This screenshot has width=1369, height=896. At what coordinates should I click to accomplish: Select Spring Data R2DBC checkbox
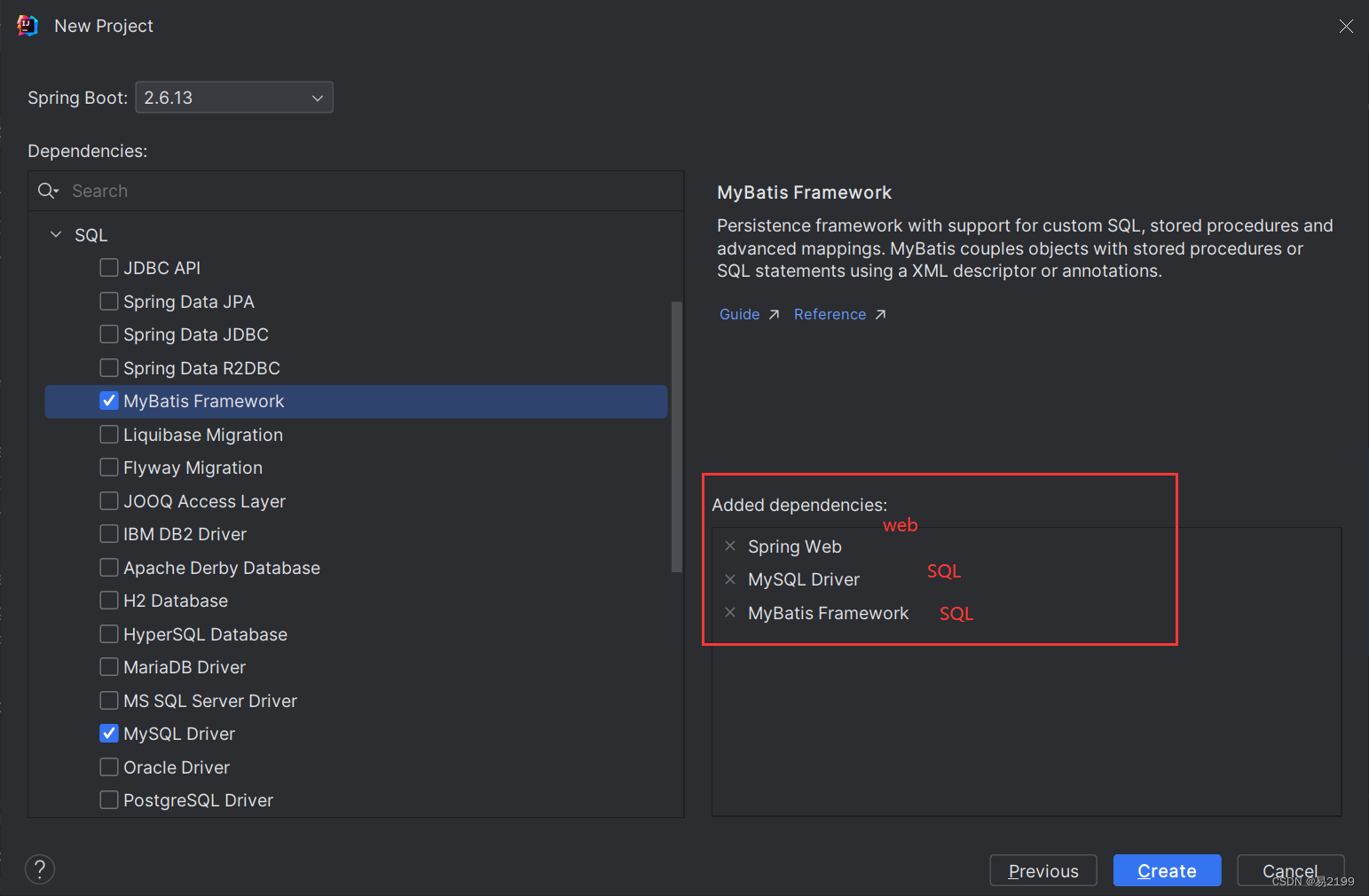tap(109, 368)
